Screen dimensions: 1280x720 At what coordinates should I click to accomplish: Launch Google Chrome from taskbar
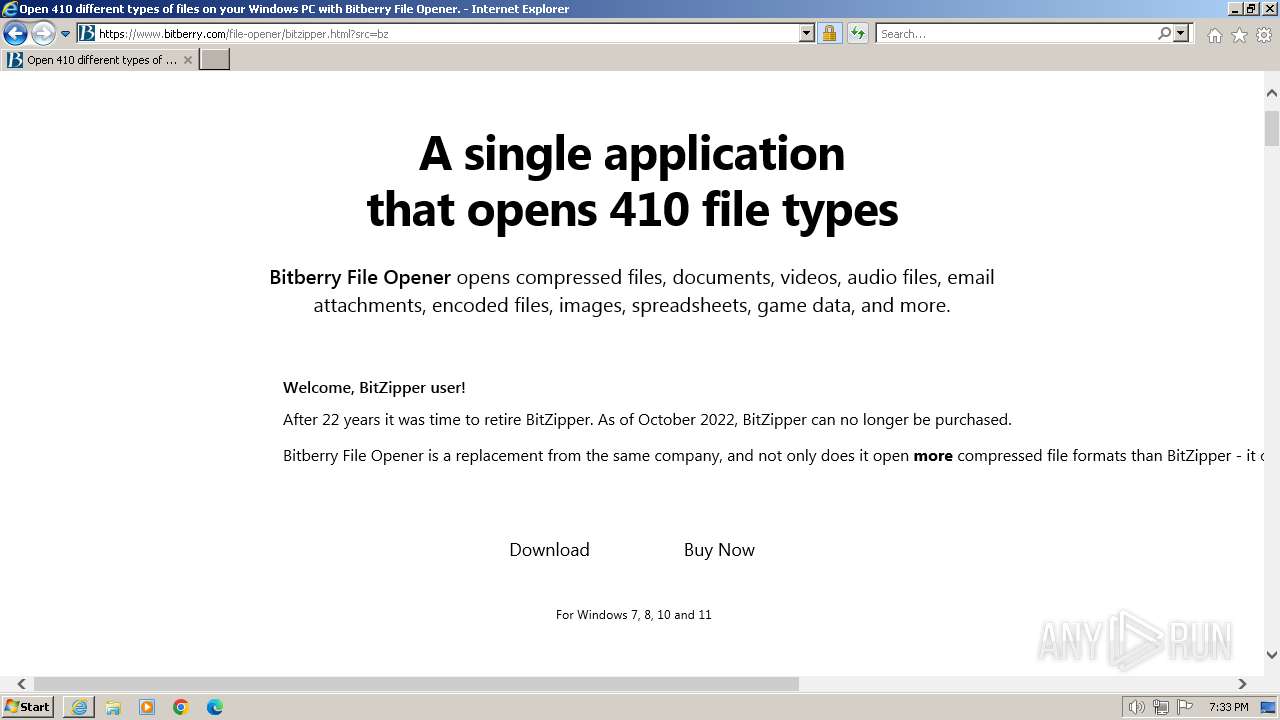181,707
